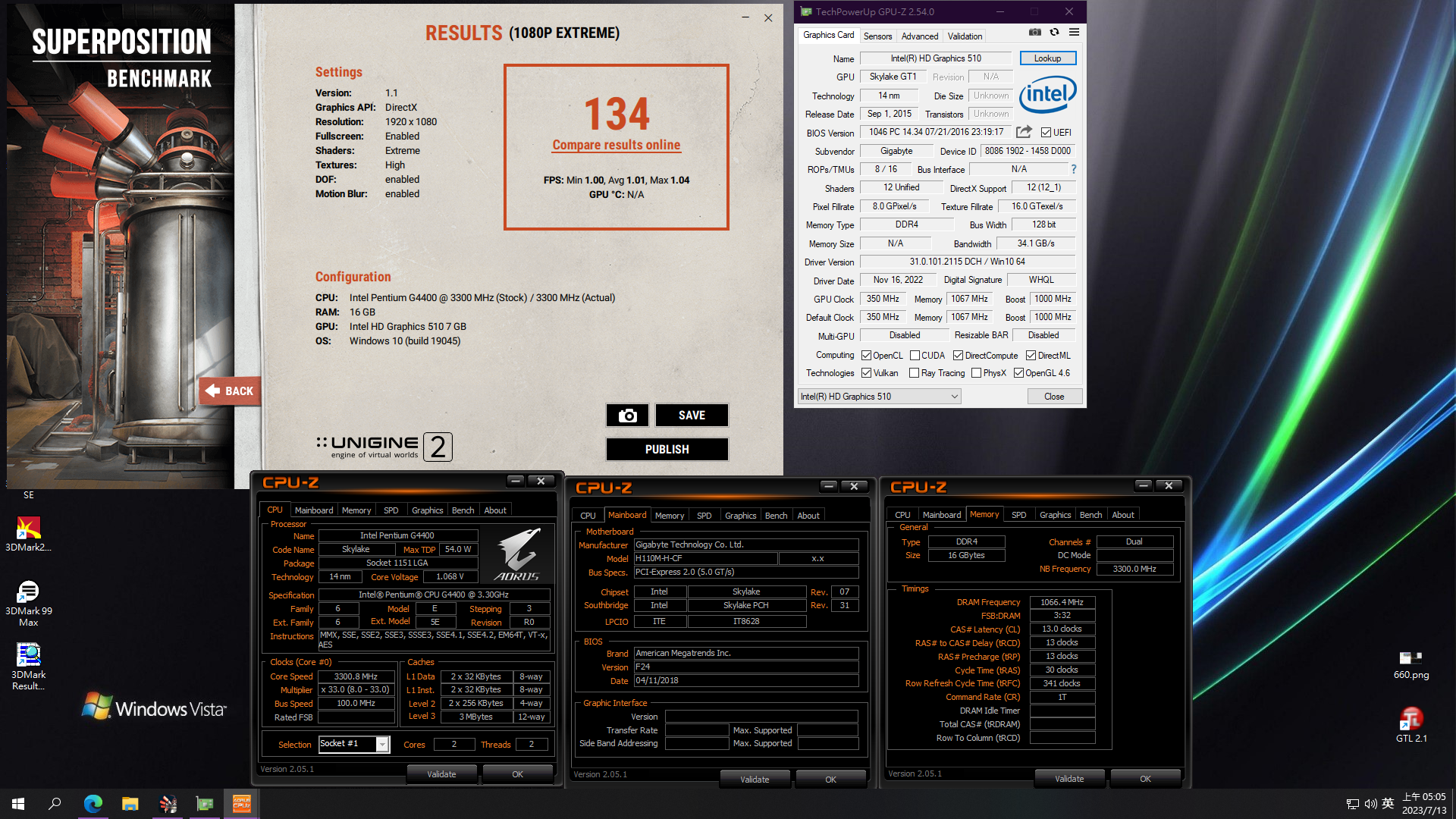Click the PUBLISH button
The width and height of the screenshot is (1456, 819).
tap(667, 449)
